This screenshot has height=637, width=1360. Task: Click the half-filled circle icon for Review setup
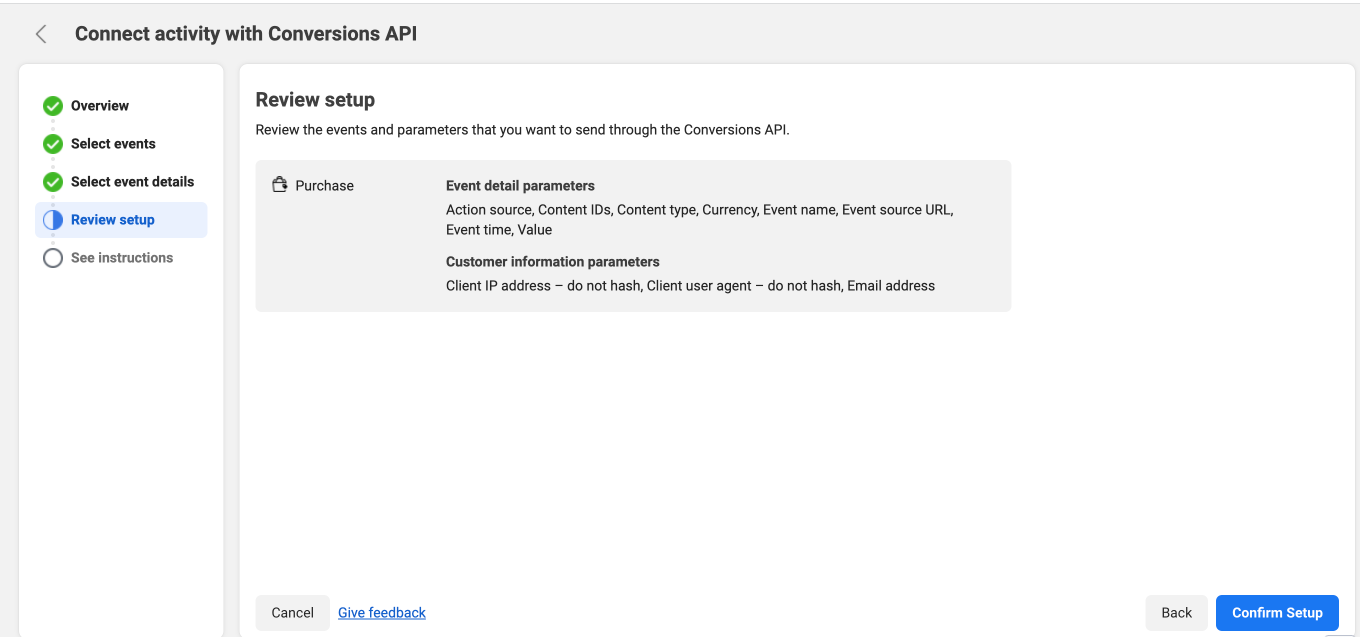coord(53,220)
